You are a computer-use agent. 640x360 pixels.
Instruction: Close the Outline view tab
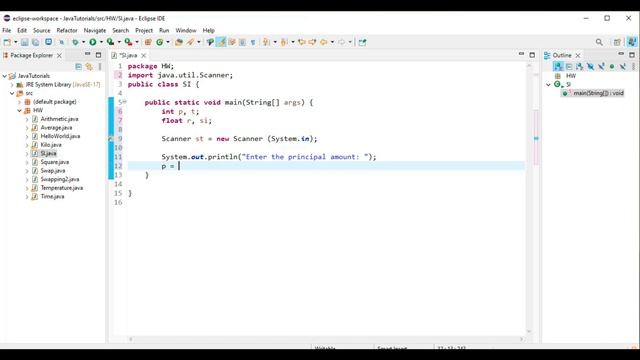pyautogui.click(x=578, y=55)
